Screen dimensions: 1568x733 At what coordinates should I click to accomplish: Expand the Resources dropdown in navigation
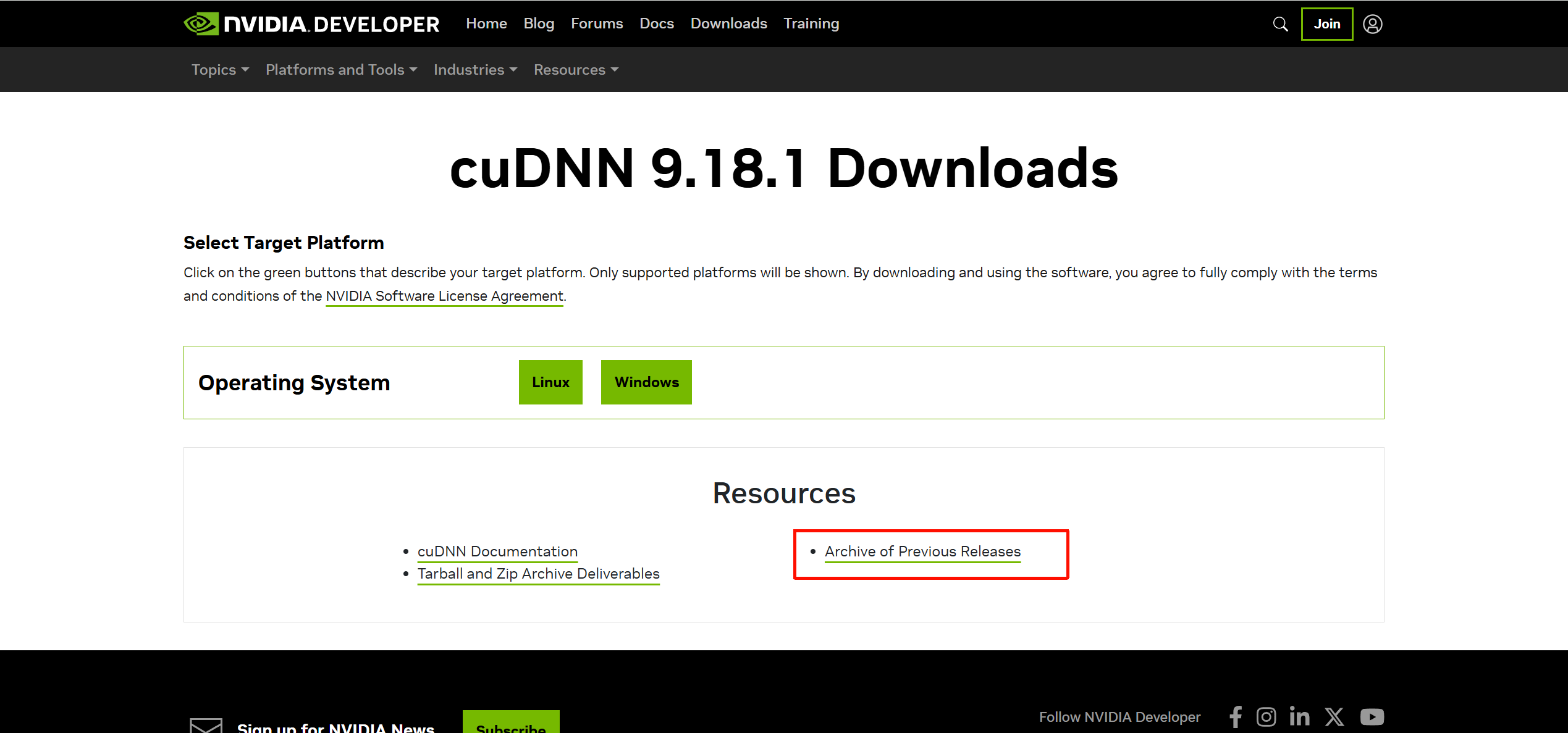click(x=576, y=70)
